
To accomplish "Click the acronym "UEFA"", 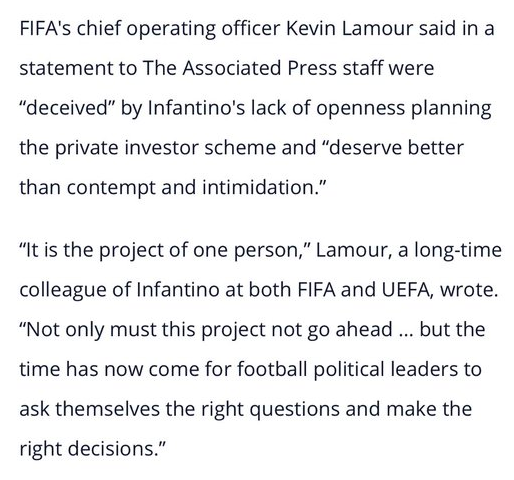I will 408,290.
